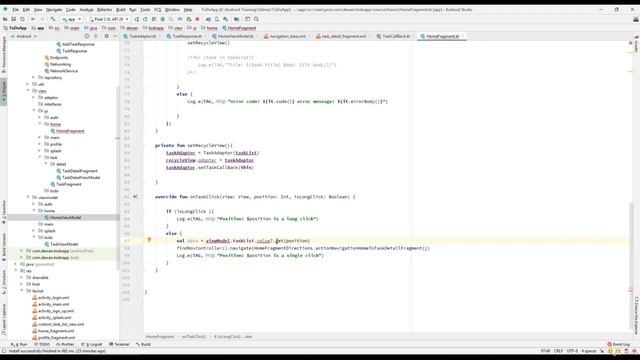Click the red Stop icon in toolbar
Viewport: 640px width, 360px height.
[198, 19]
